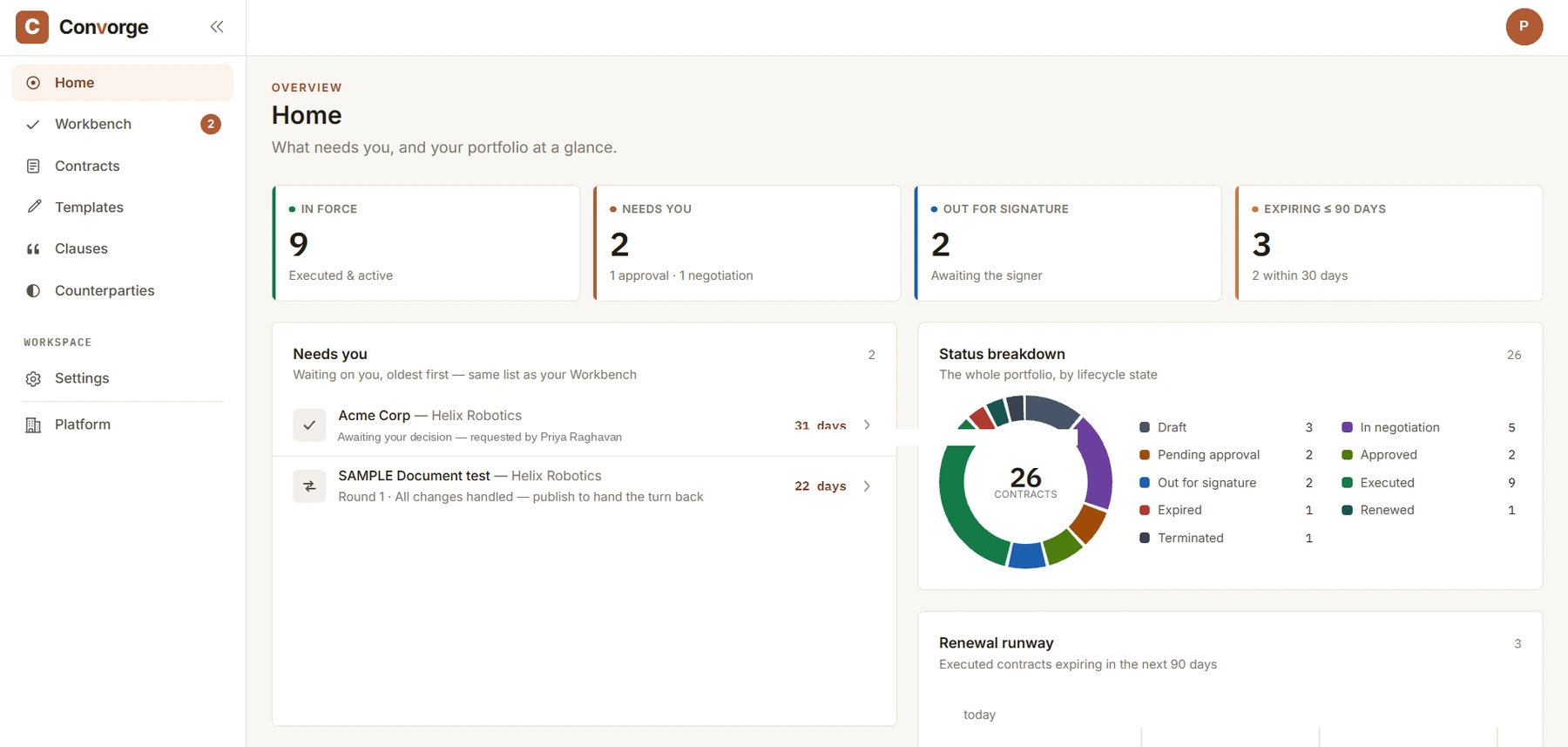Click the approval check icon for Acme Corp
Image resolution: width=1568 pixels, height=747 pixels.
pyautogui.click(x=309, y=425)
